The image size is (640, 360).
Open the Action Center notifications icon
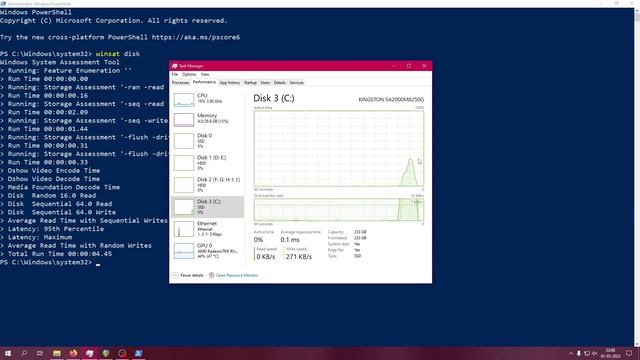click(x=629, y=353)
